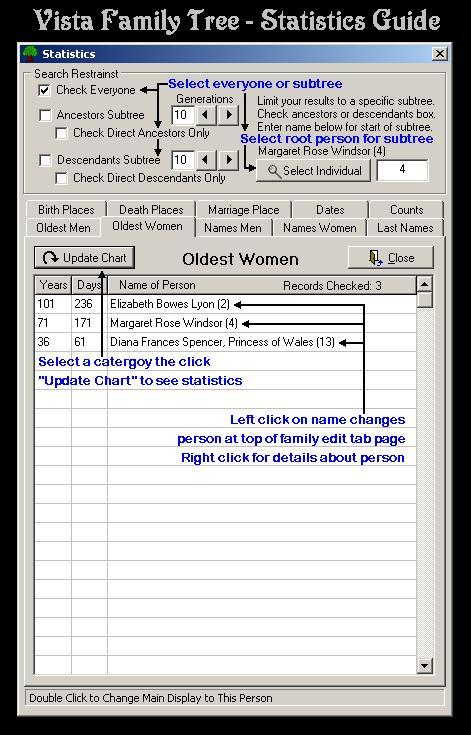471x735 pixels.
Task: Close the Statistics window with X
Action: click(439, 54)
